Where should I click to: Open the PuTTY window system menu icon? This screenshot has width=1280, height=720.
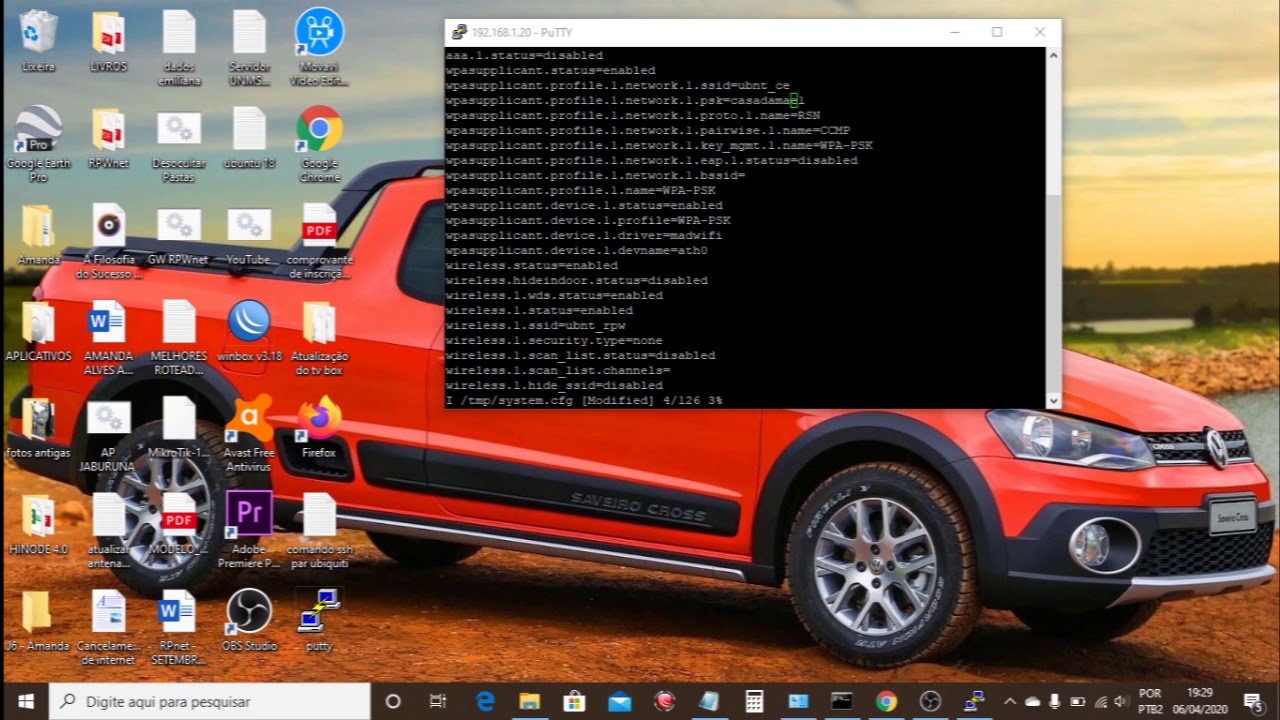458,32
